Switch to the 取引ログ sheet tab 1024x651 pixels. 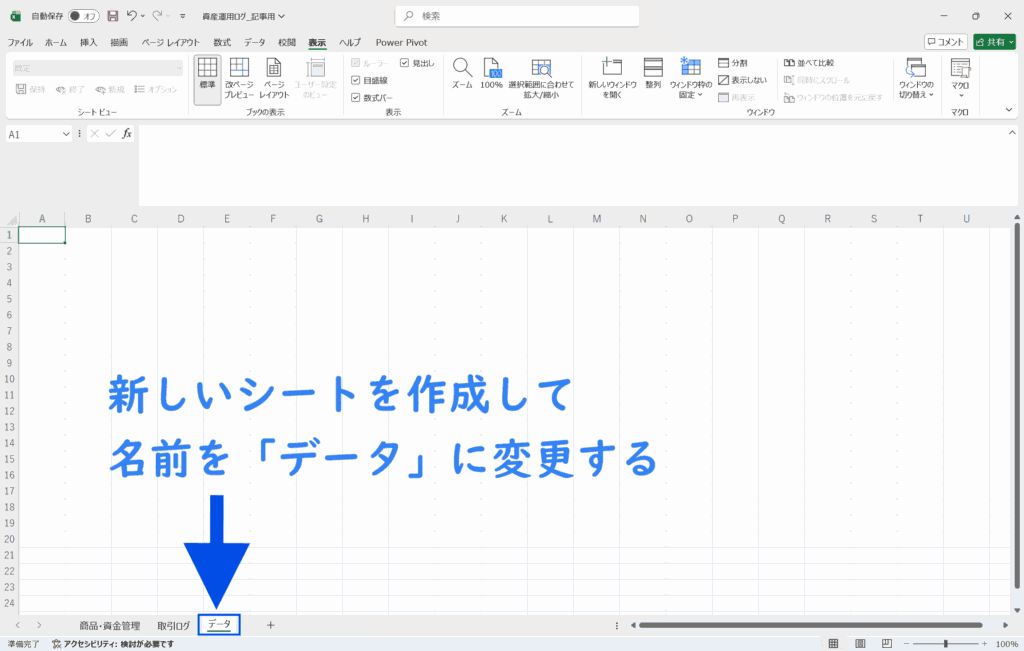[173, 625]
